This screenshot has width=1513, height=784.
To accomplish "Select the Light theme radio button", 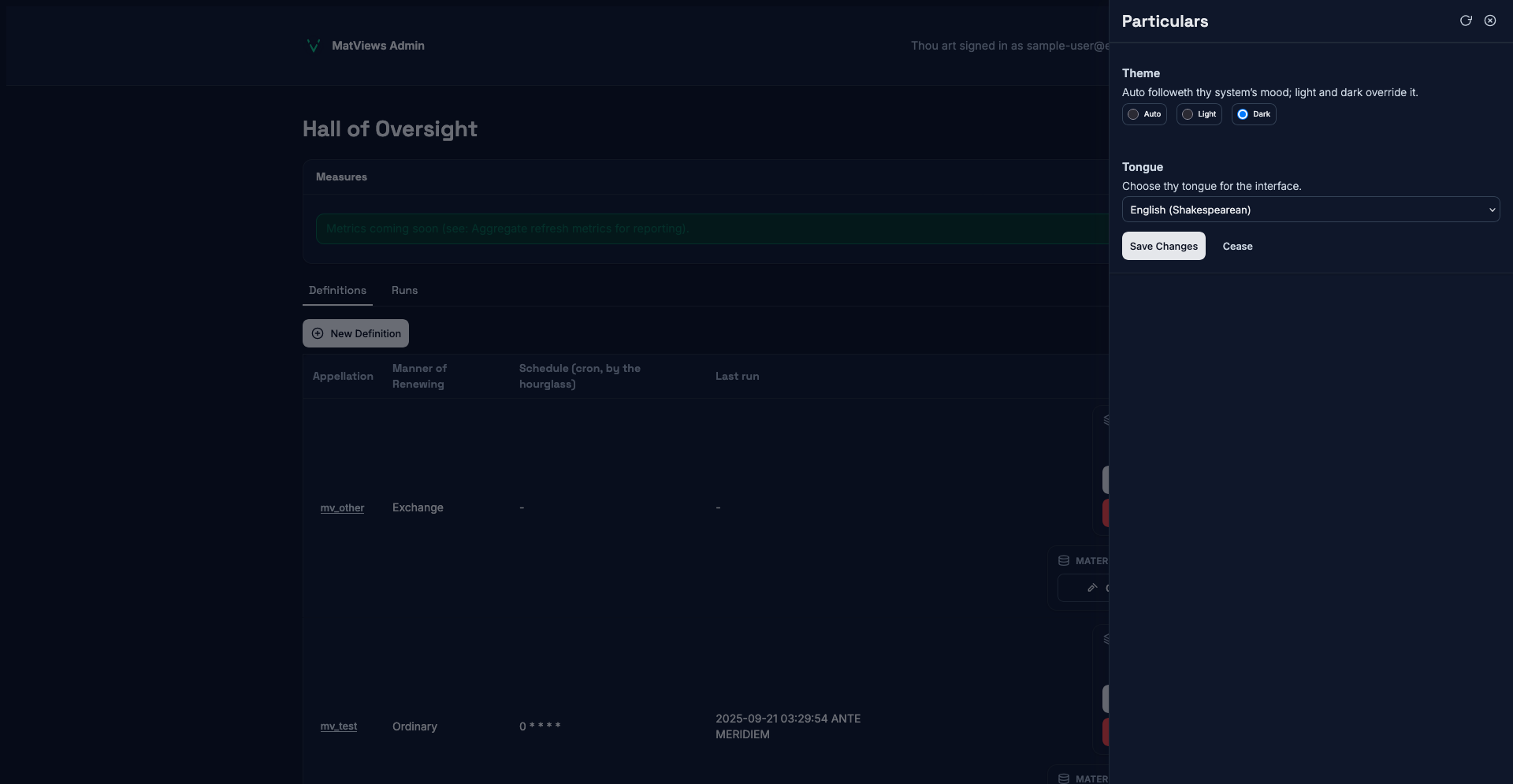I will coord(1188,114).
